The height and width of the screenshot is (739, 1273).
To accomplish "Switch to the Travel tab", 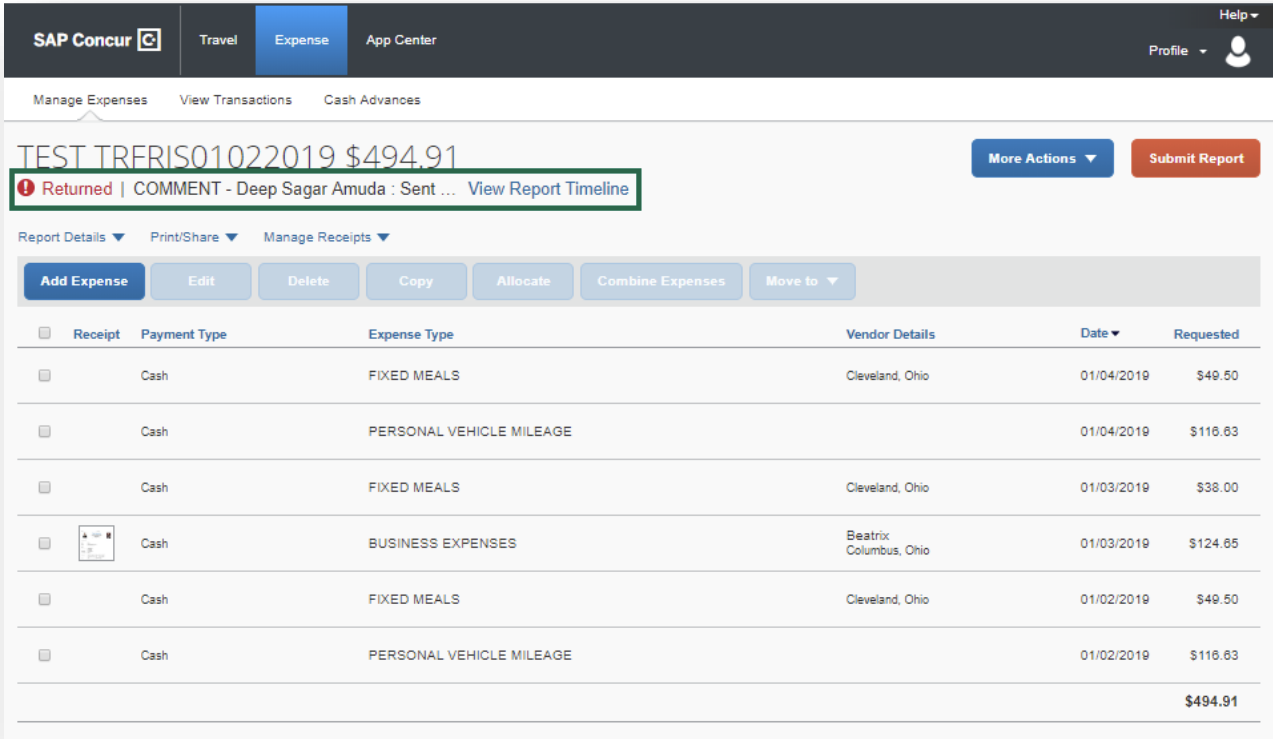I will tap(218, 41).
